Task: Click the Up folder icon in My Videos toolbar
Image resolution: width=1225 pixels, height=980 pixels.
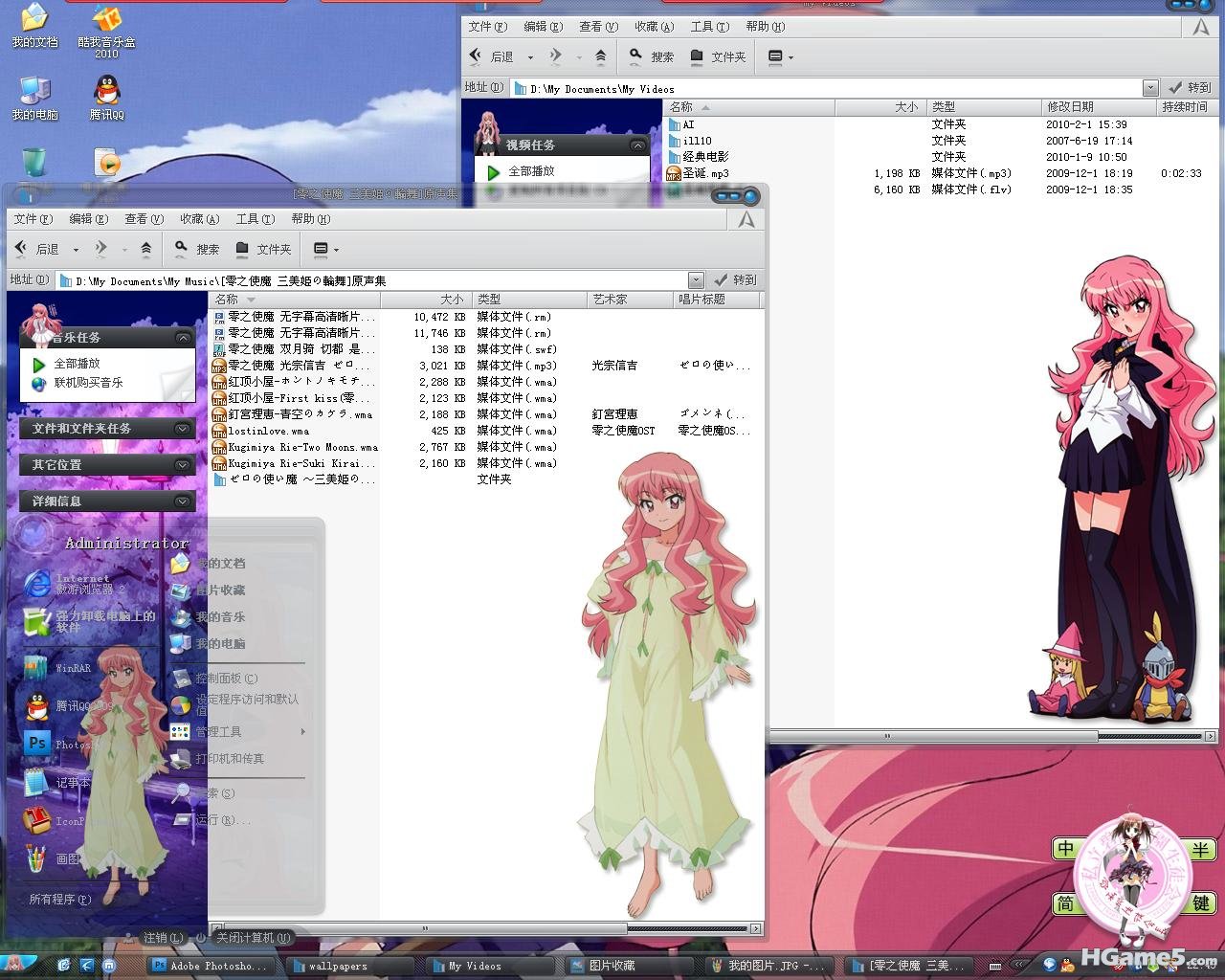Action: click(601, 56)
